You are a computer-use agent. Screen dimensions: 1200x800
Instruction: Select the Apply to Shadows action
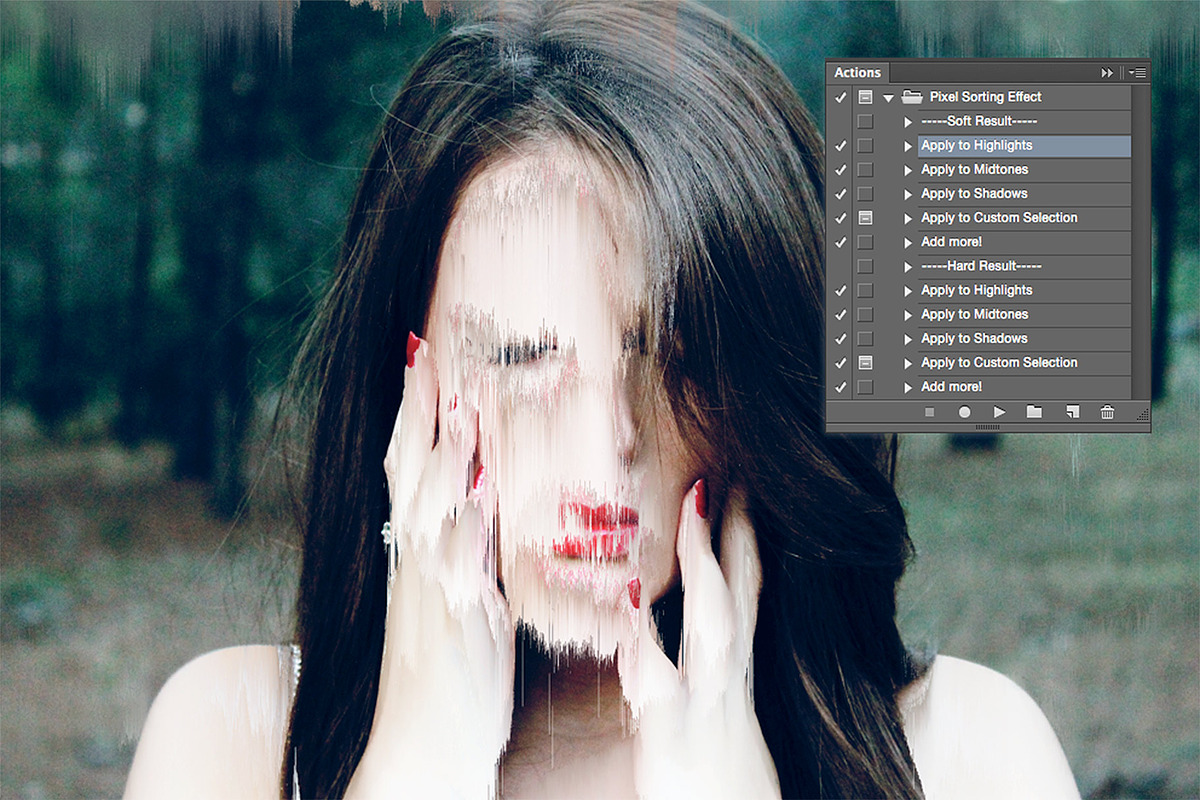click(x=975, y=193)
